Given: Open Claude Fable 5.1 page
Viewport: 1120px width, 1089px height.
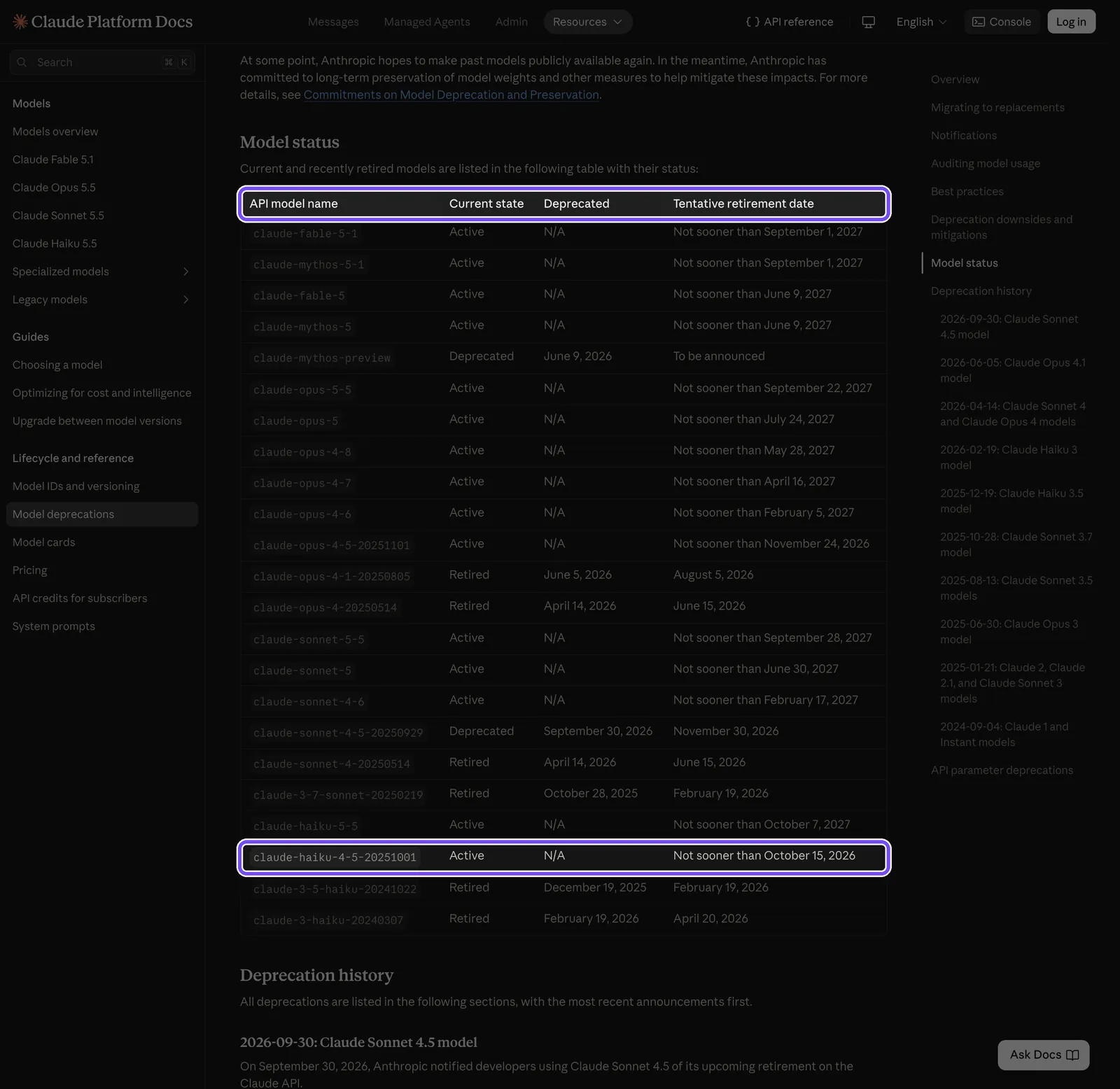Looking at the screenshot, I should [x=53, y=160].
